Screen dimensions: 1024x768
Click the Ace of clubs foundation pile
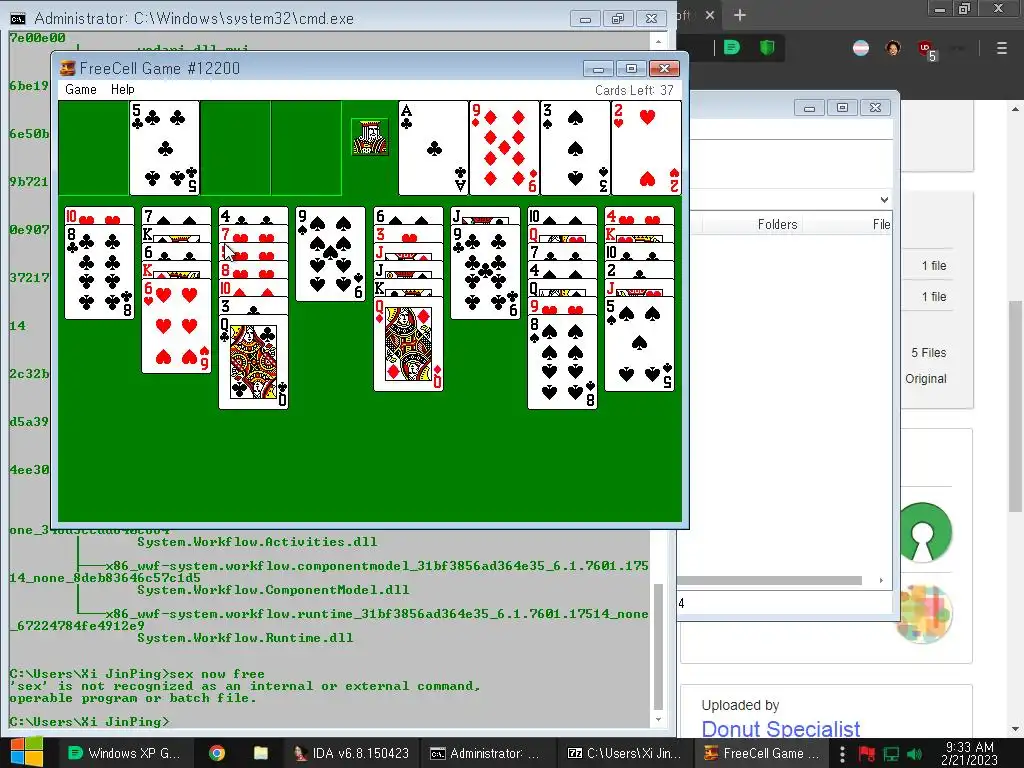point(433,148)
